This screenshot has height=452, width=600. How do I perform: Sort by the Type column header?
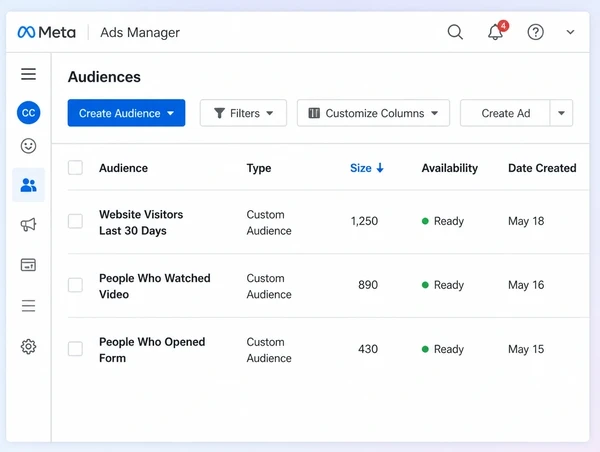click(x=259, y=168)
